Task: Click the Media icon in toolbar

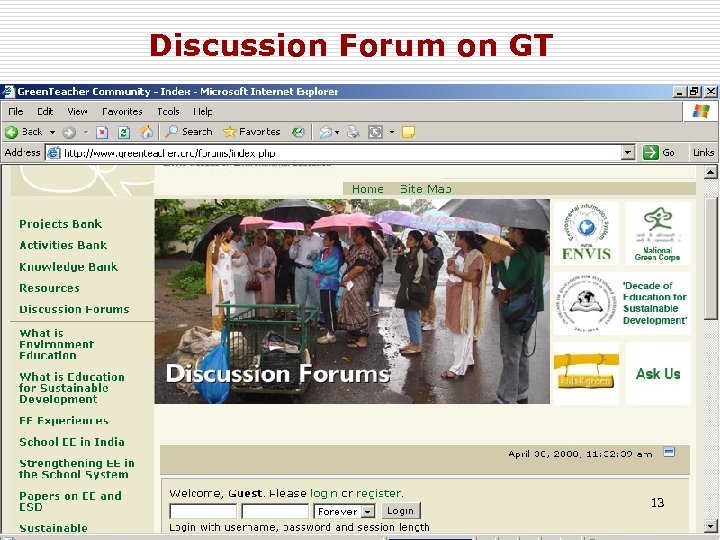Action: pos(298,132)
